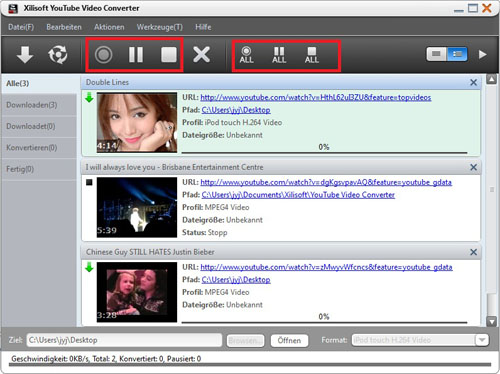Open Double Lines YouTube URL link
This screenshot has height=374, width=500.
[x=316, y=97]
